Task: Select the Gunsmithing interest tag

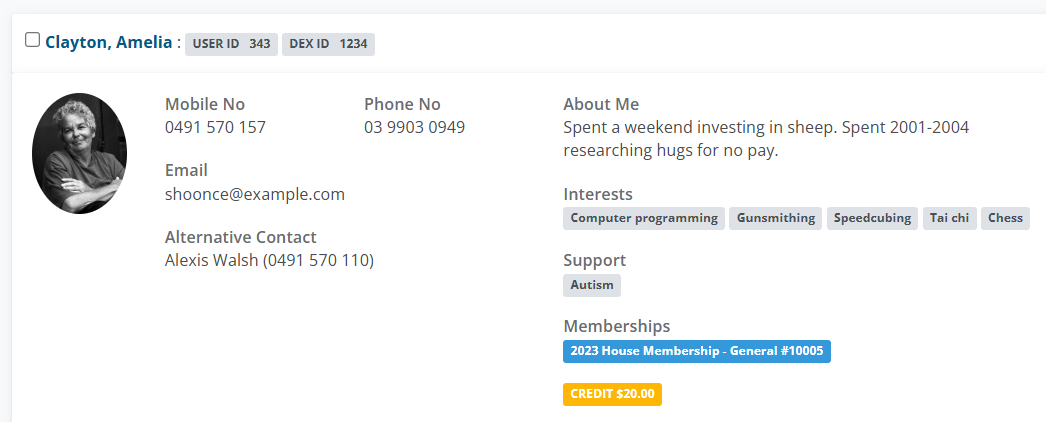Action: 776,218
